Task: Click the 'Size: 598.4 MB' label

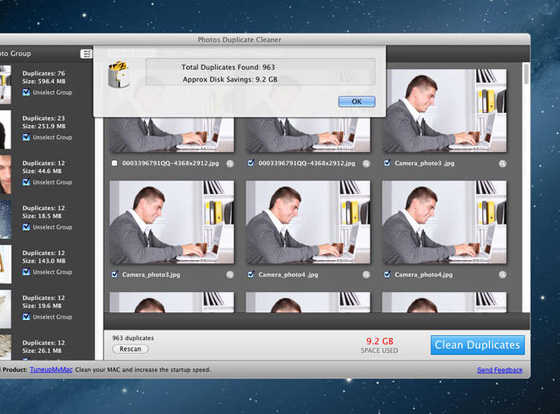Action: [44, 82]
